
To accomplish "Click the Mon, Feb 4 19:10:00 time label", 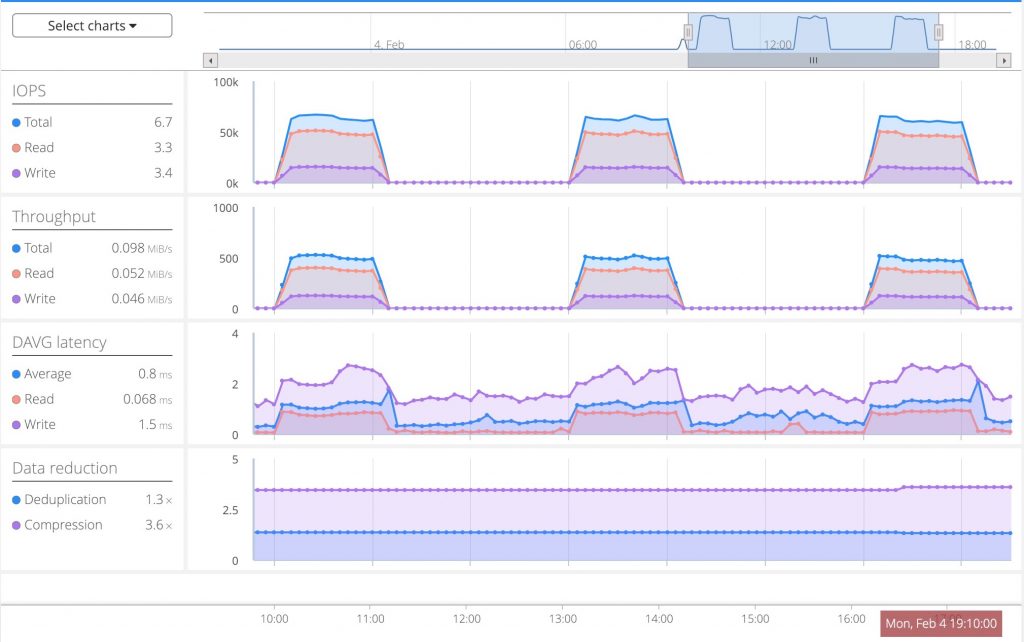I will tap(941, 624).
